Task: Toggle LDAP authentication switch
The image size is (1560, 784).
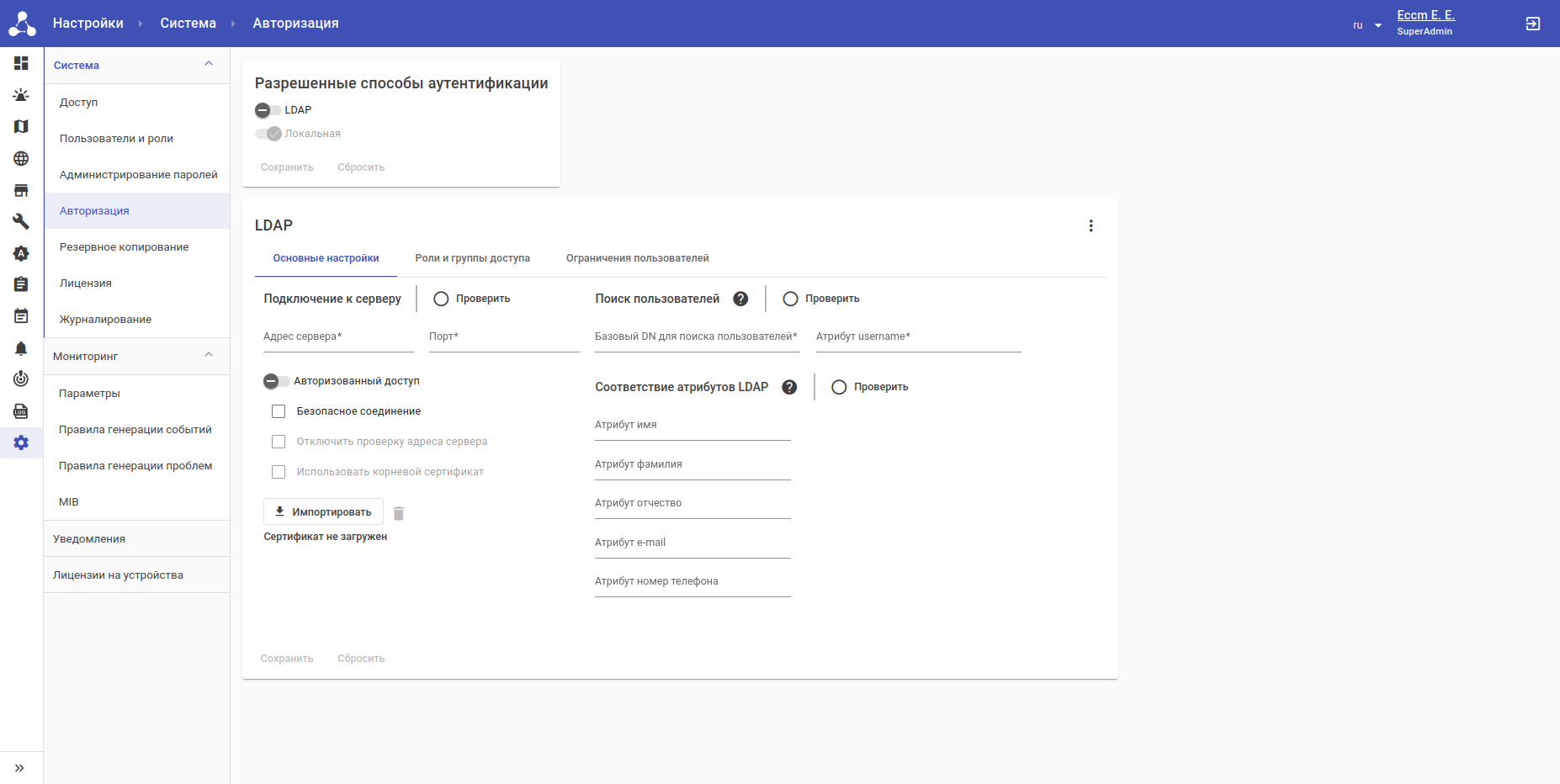Action: (268, 110)
